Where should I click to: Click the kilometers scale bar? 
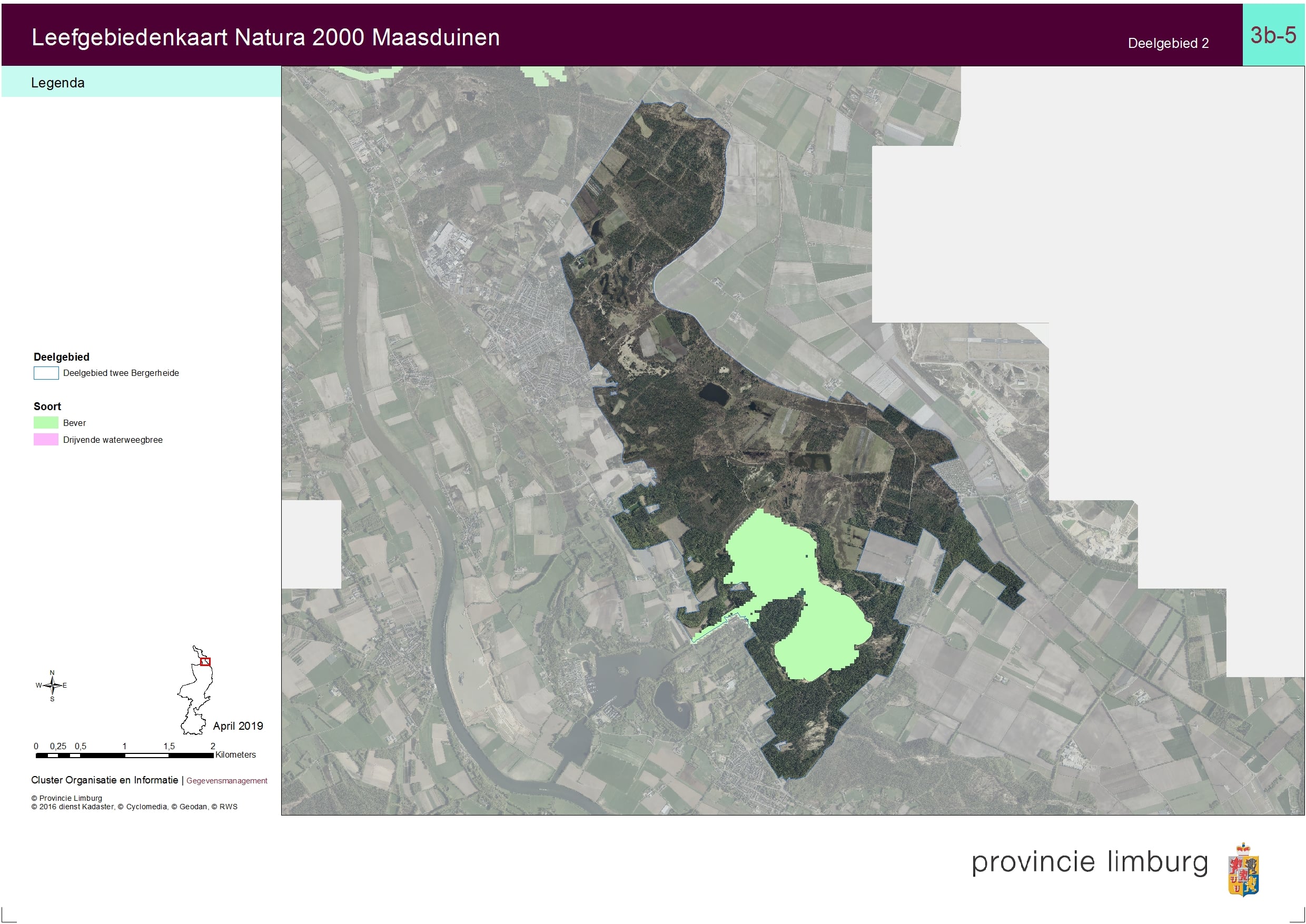pos(124,755)
